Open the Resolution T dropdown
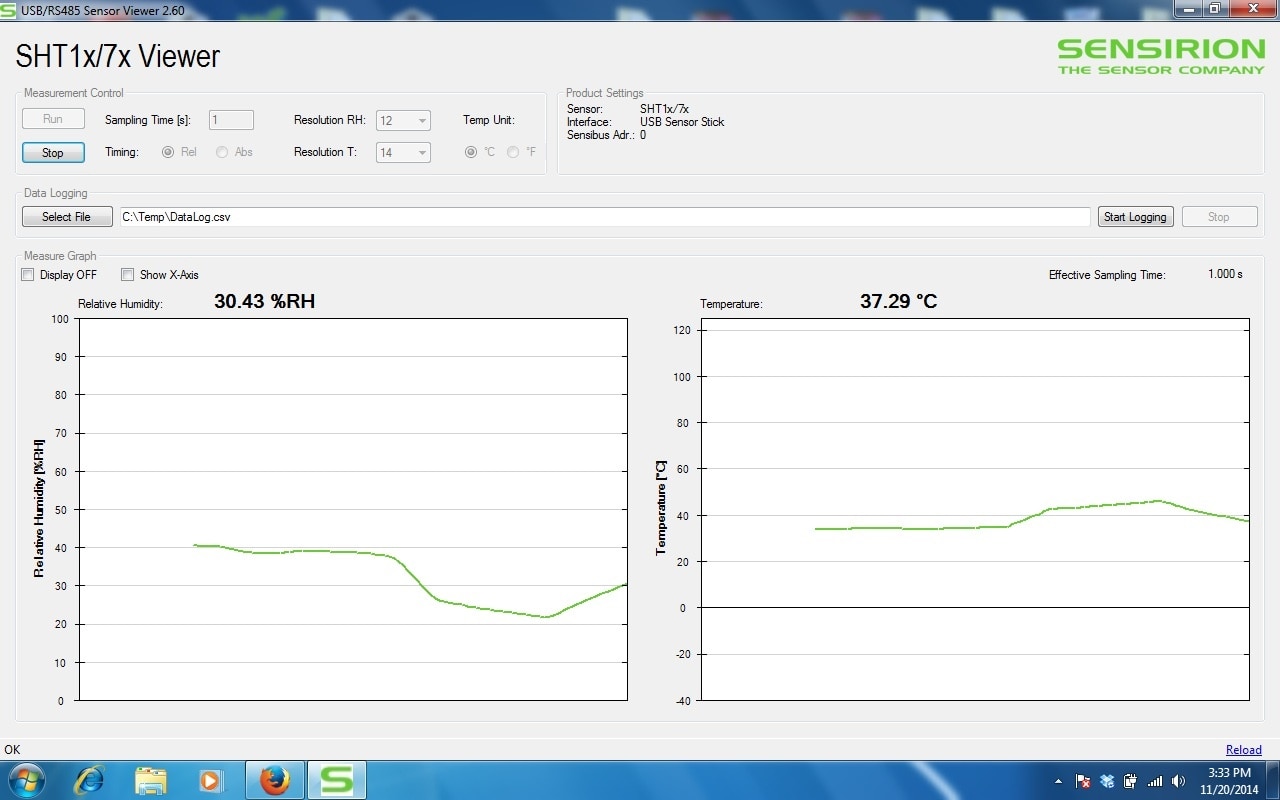 point(403,152)
